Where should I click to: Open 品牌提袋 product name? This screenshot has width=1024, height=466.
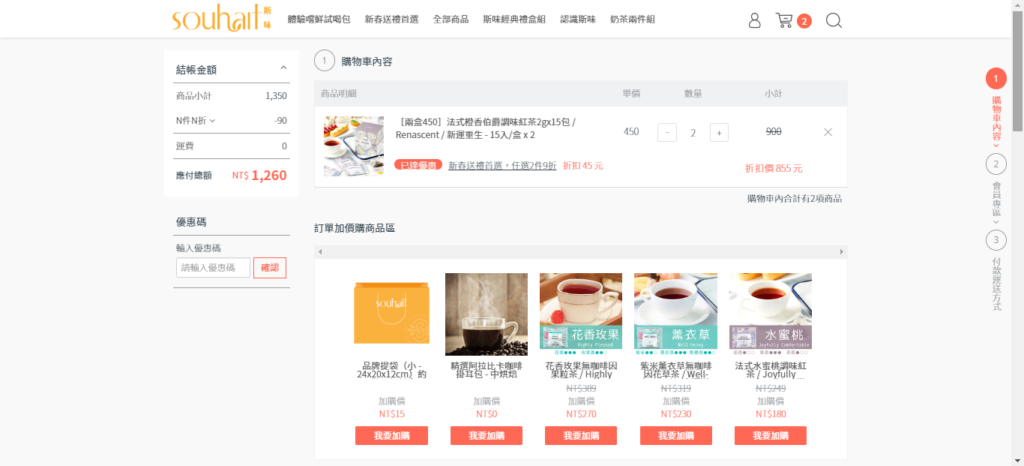(391, 370)
